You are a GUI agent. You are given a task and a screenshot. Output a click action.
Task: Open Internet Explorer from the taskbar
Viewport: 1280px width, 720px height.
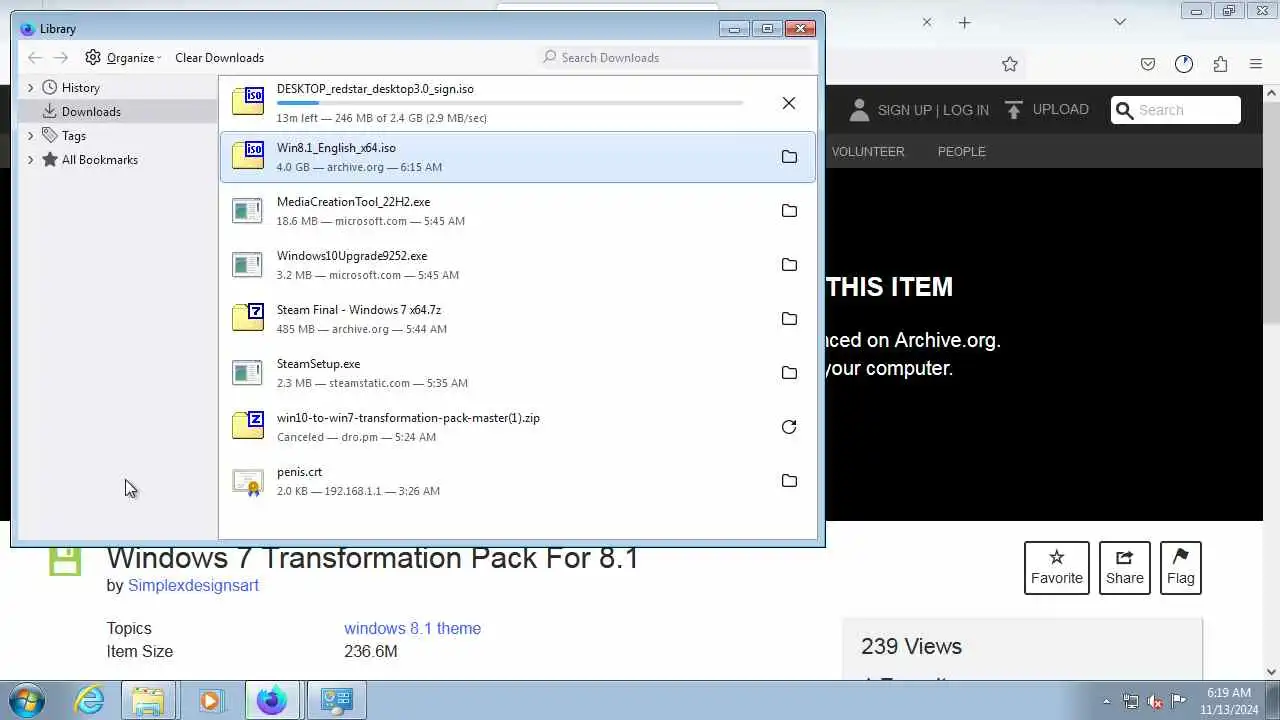pyautogui.click(x=90, y=700)
